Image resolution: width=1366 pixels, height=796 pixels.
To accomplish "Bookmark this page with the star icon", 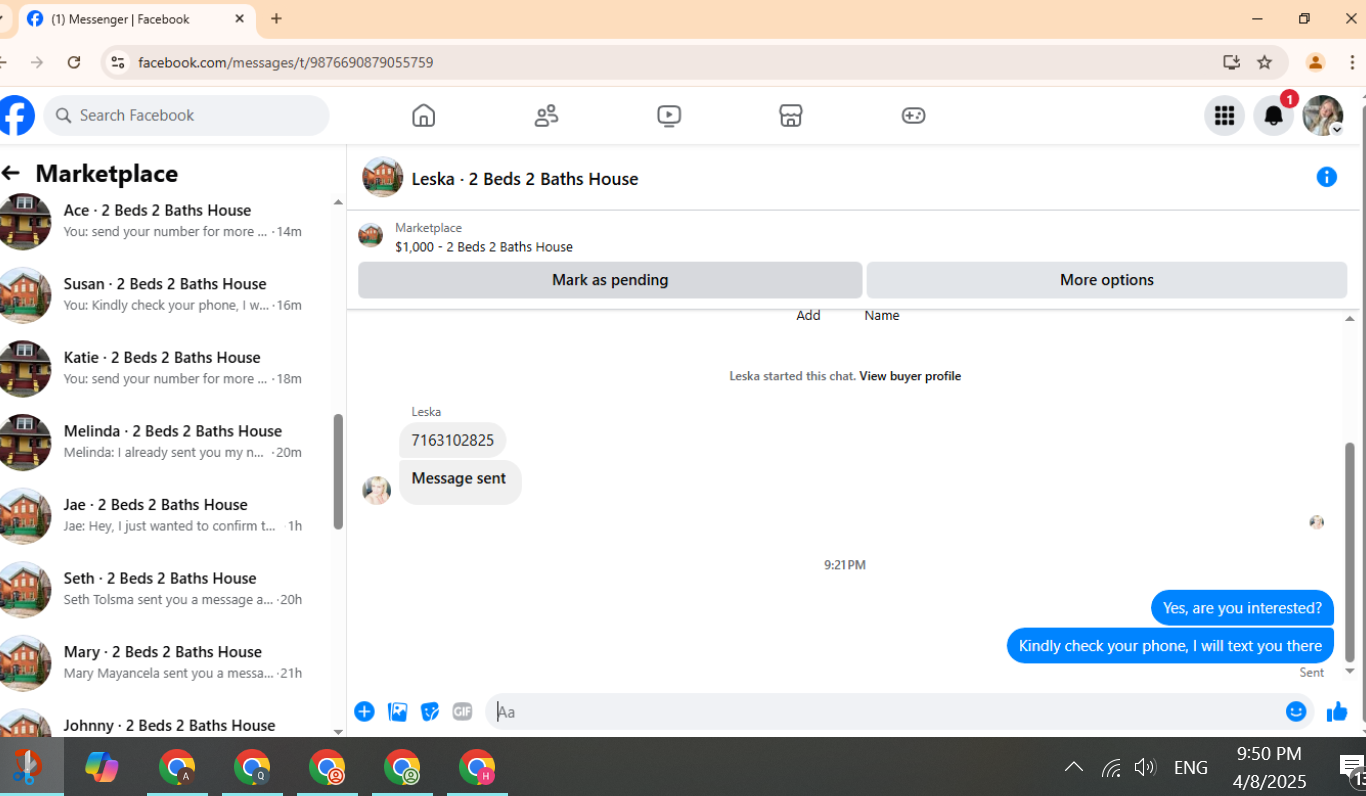I will click(x=1264, y=62).
